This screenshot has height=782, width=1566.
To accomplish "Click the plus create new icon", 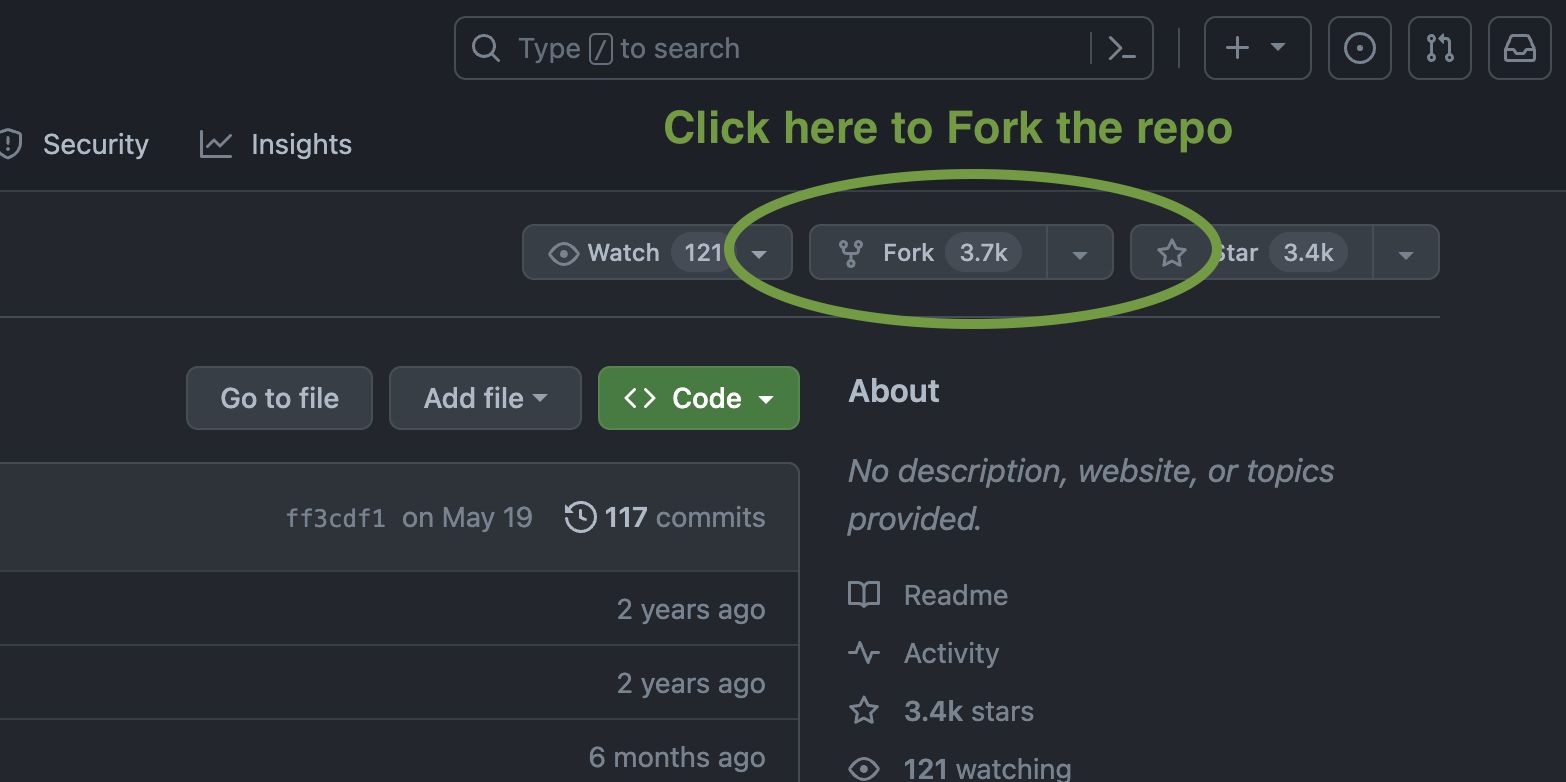I will tap(1238, 48).
